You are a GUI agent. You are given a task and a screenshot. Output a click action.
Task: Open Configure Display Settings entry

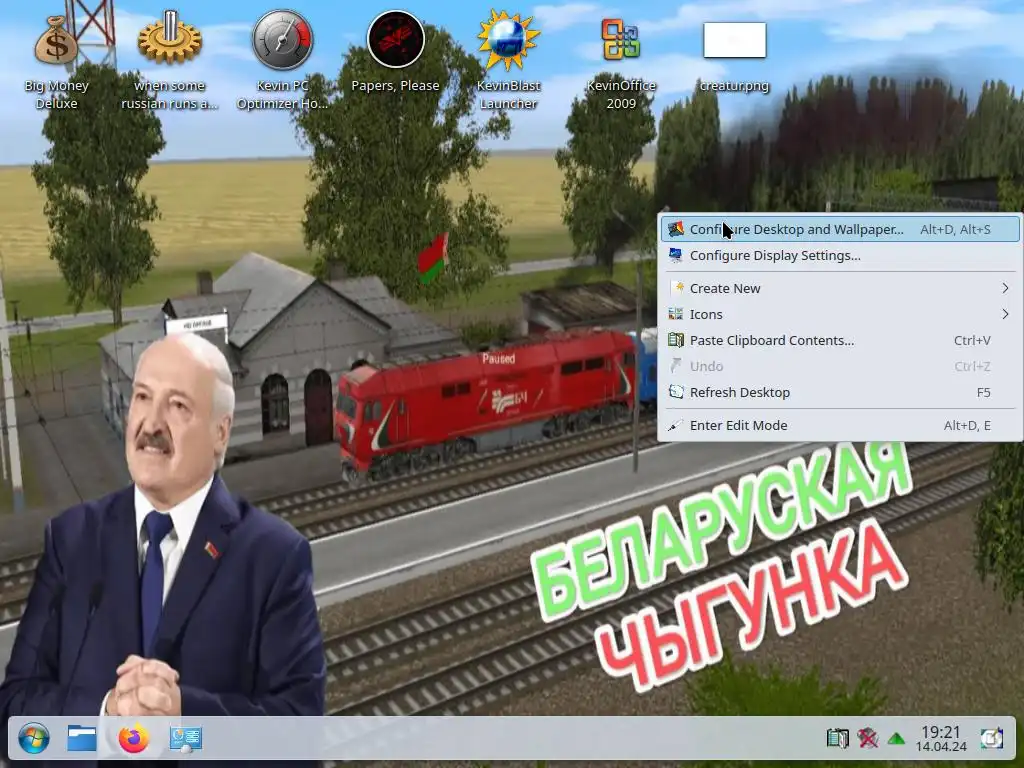click(840, 255)
